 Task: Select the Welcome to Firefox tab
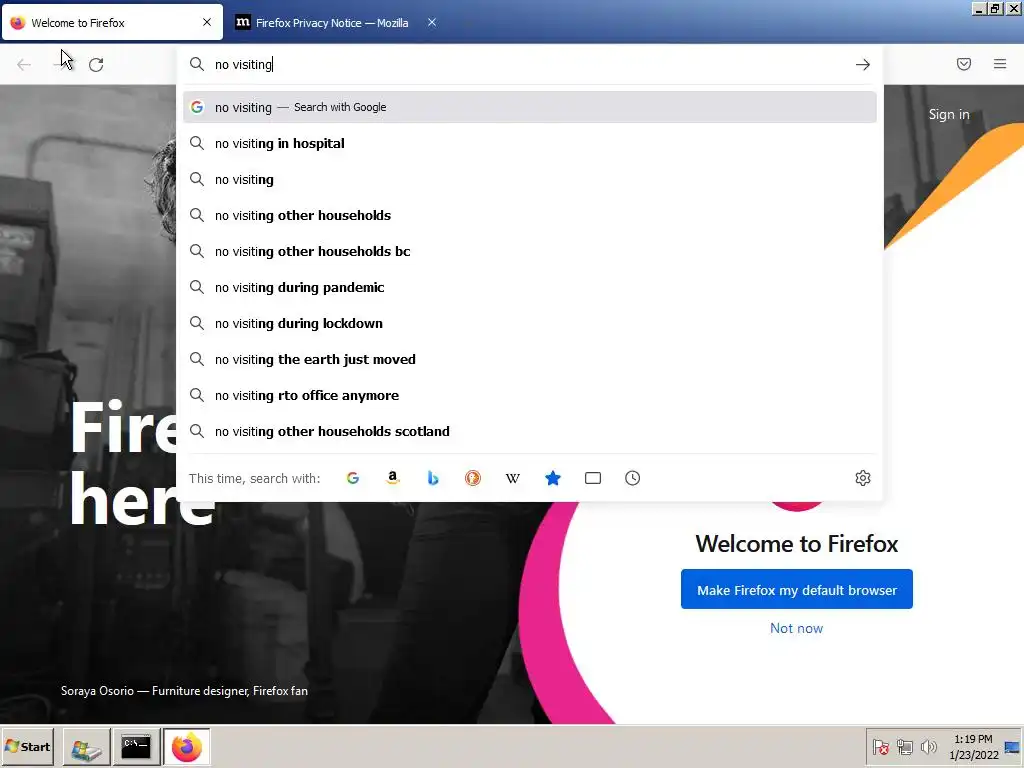pyautogui.click(x=112, y=22)
